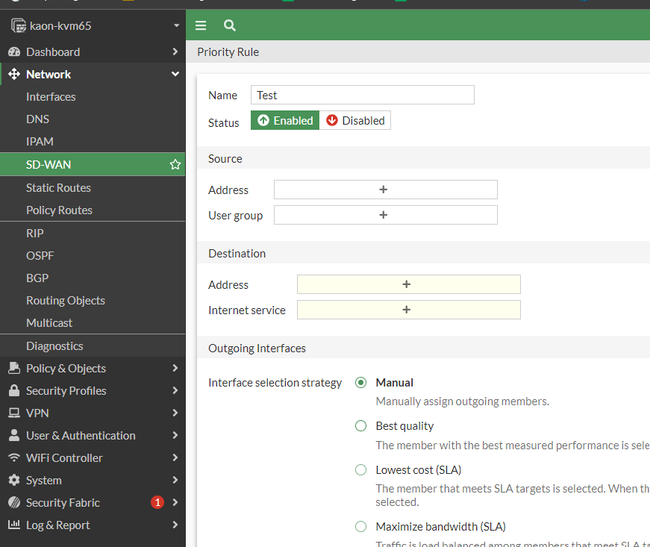This screenshot has width=650, height=547.
Task: Click the WiFi Controller icon
Action: (14, 458)
